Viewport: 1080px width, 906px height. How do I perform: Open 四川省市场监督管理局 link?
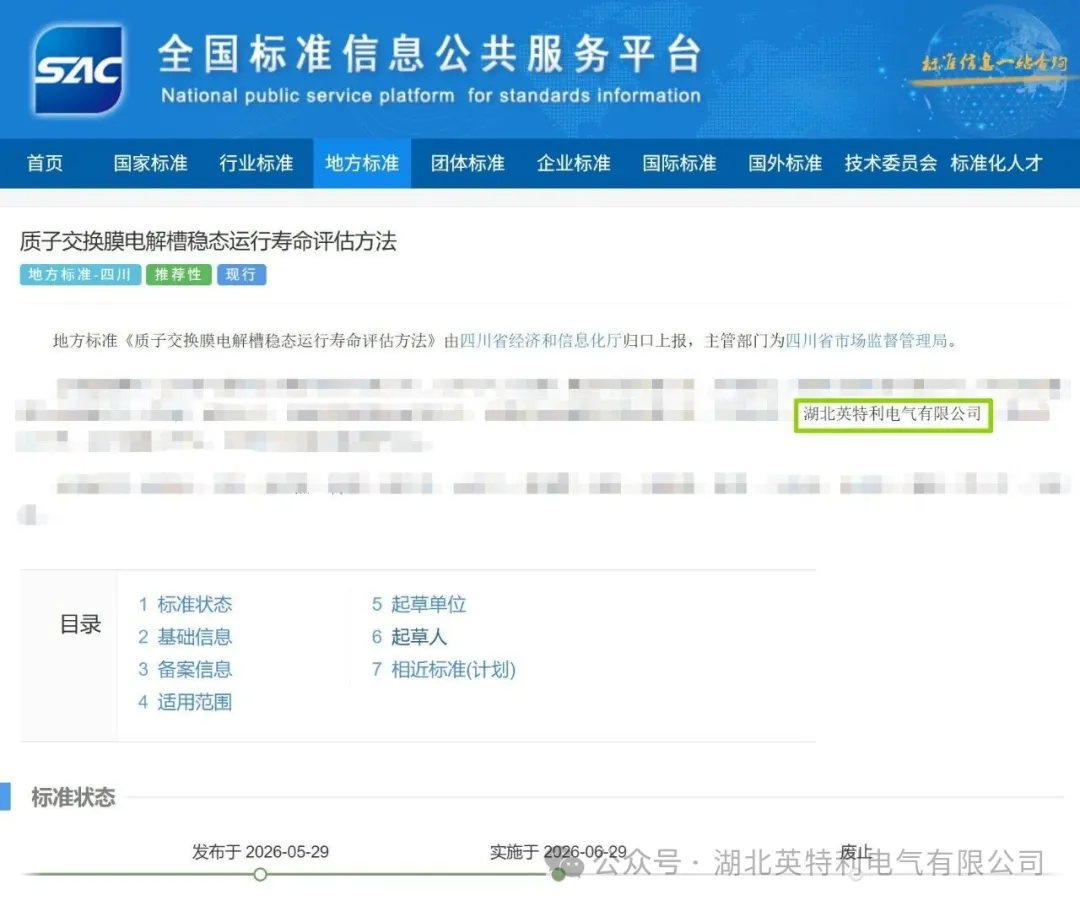coord(866,340)
